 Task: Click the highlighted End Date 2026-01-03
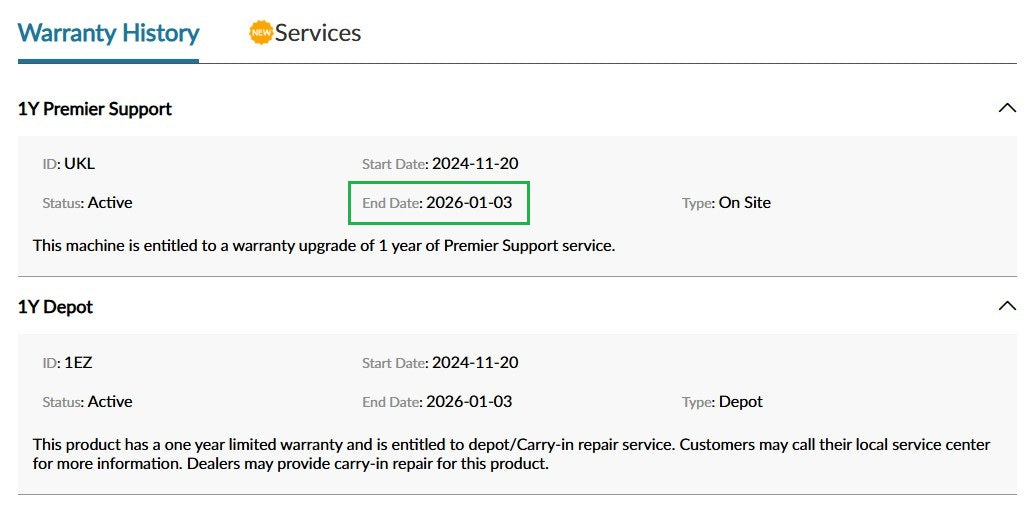439,203
